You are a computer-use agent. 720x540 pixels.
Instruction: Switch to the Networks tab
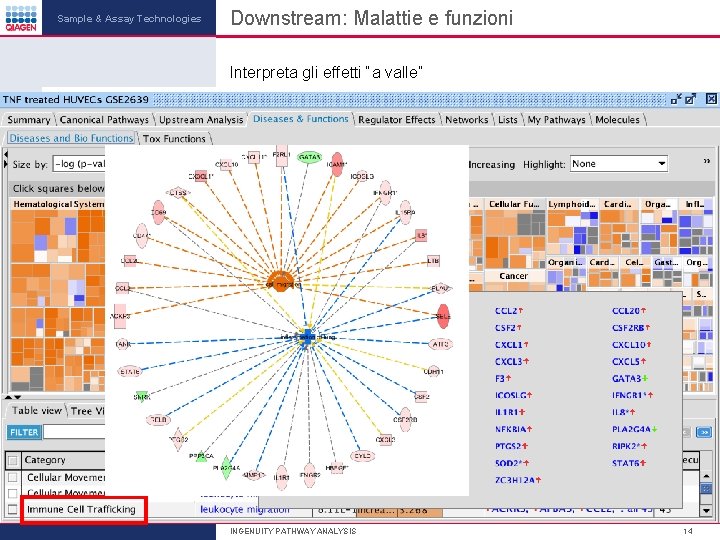(x=467, y=120)
